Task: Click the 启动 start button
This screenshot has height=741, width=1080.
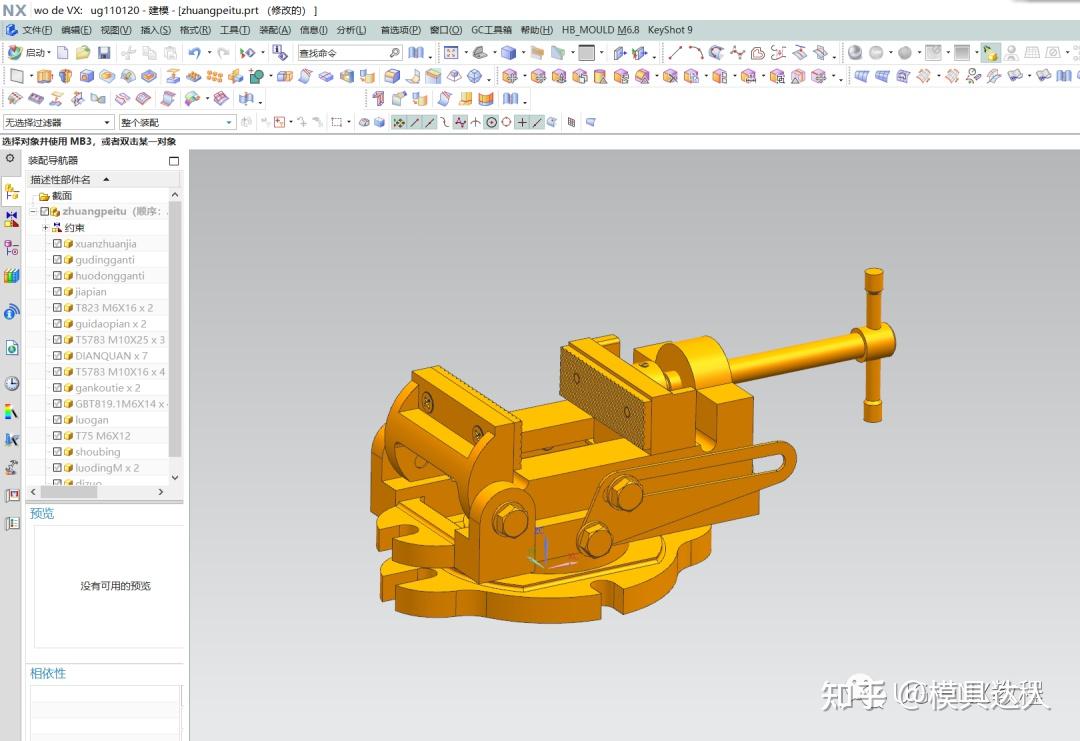Action: pyautogui.click(x=29, y=52)
